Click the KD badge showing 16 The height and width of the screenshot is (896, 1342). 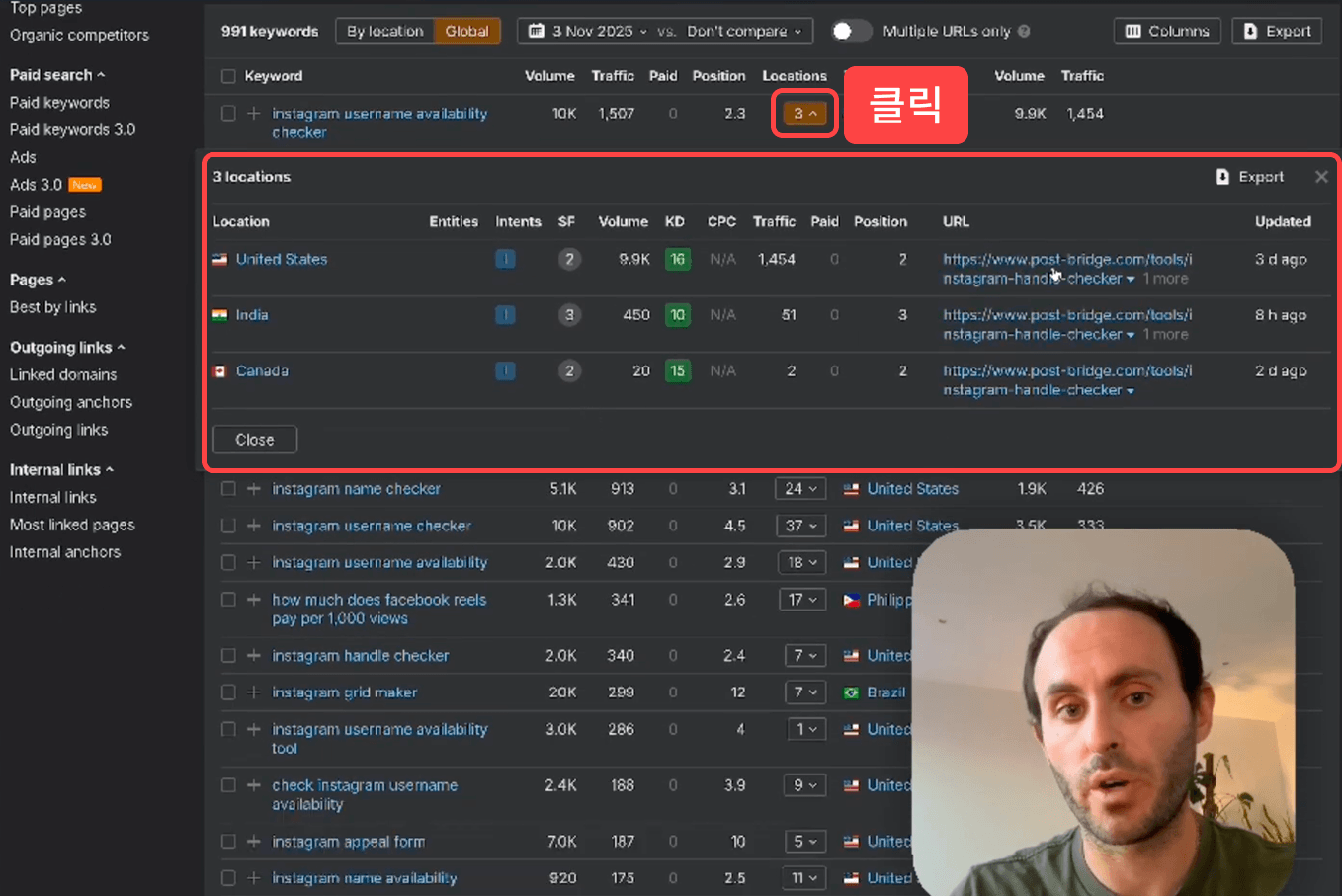click(x=677, y=260)
